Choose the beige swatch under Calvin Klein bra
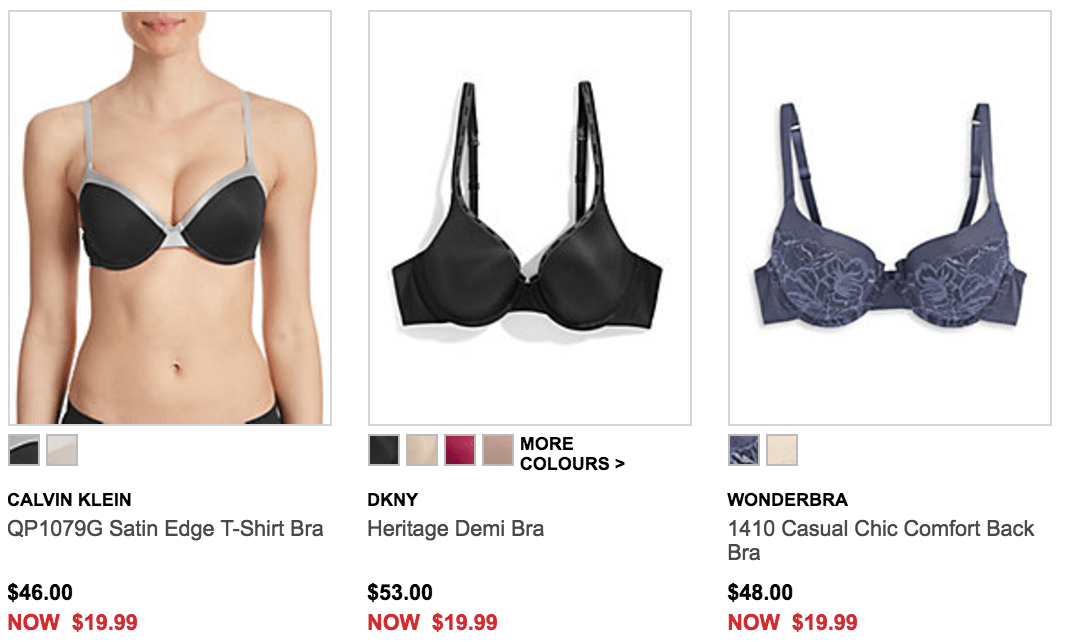The width and height of the screenshot is (1066, 642). click(62, 450)
